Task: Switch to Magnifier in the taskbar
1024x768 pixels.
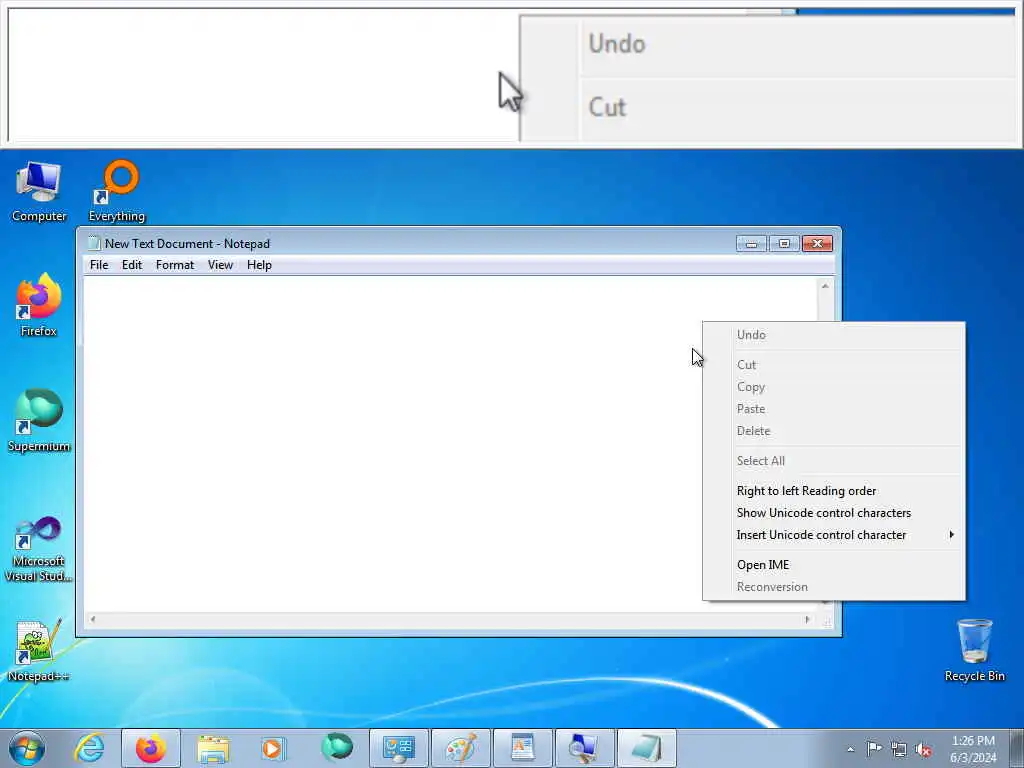Action: [x=585, y=748]
